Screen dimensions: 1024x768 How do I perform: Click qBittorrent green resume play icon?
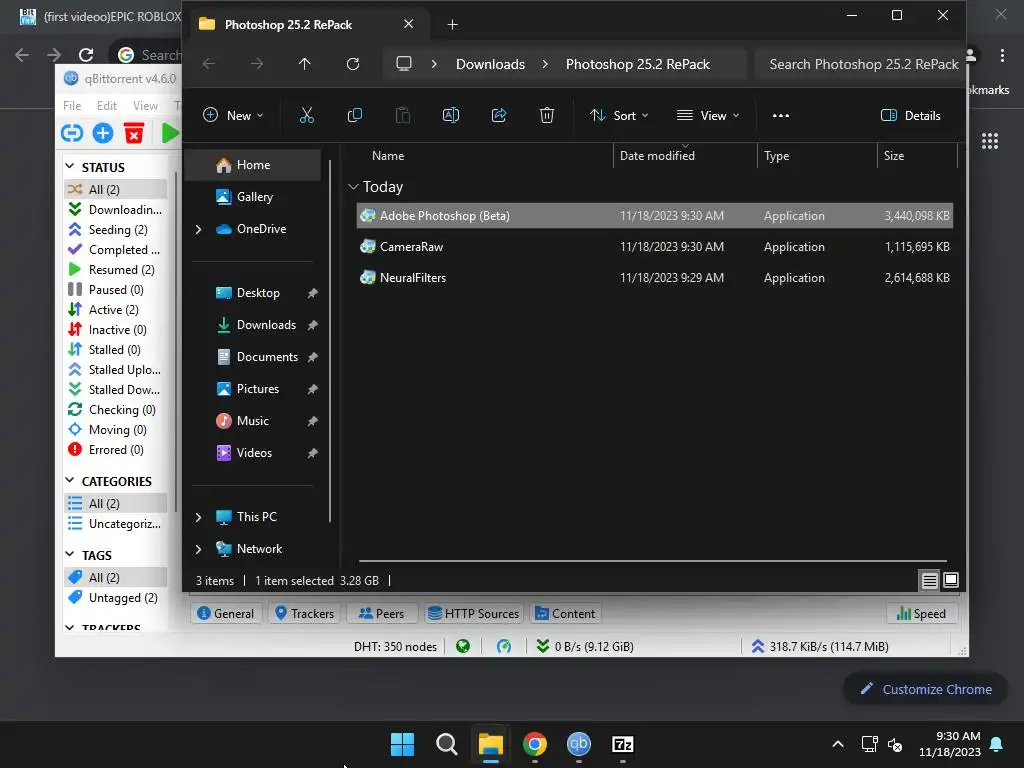click(x=170, y=133)
